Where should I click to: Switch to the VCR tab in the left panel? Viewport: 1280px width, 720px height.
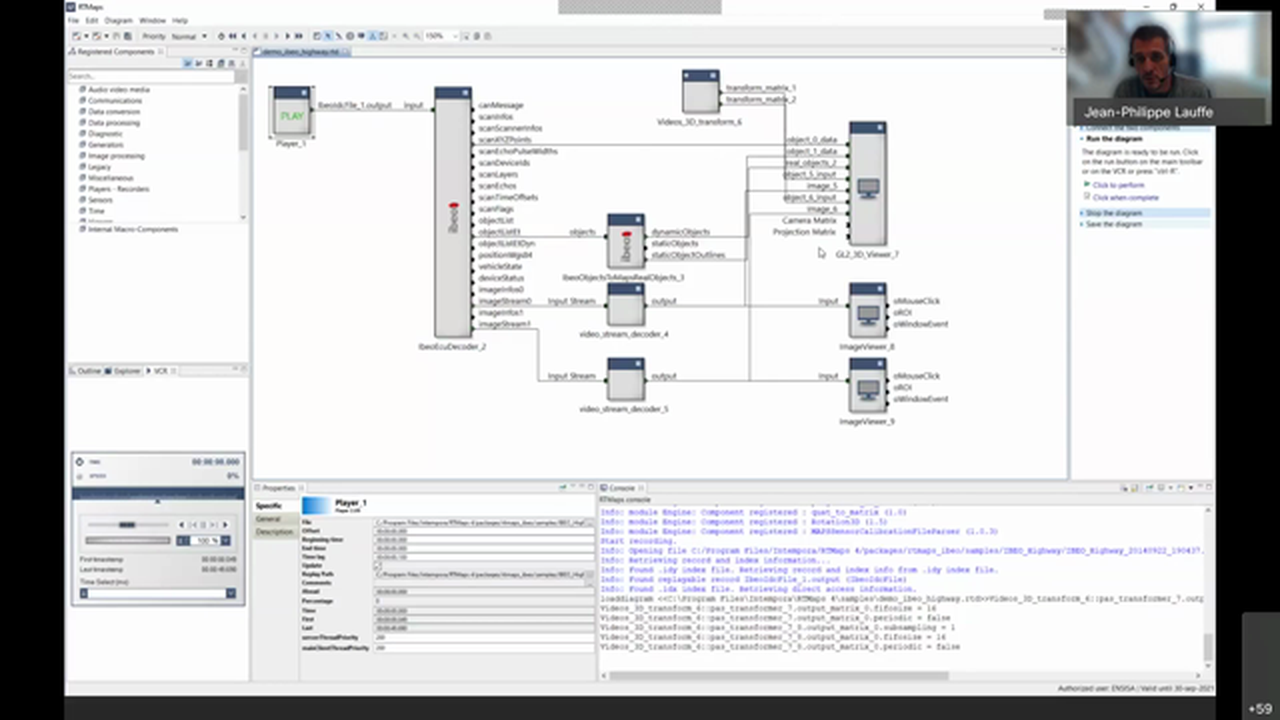point(160,370)
